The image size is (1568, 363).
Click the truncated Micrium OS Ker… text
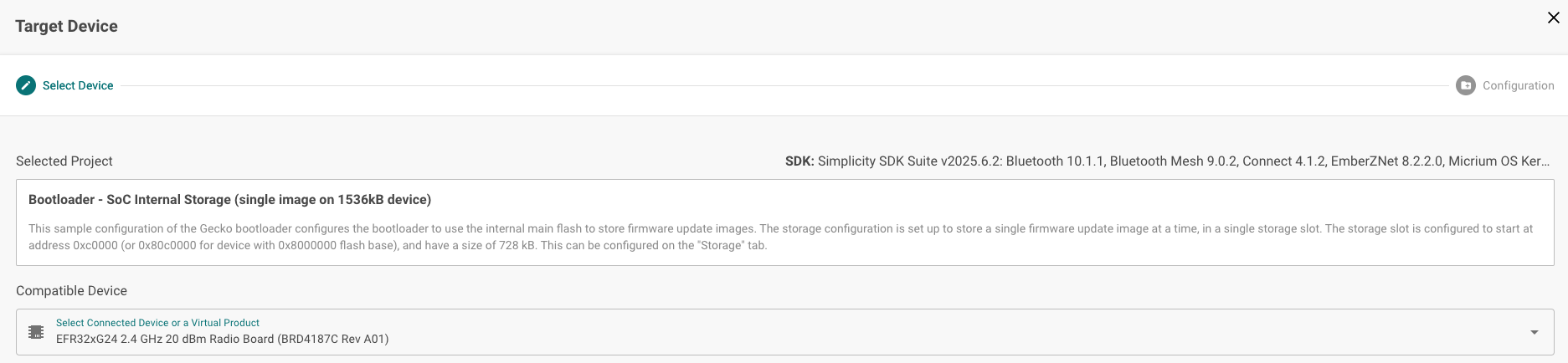(1499, 161)
